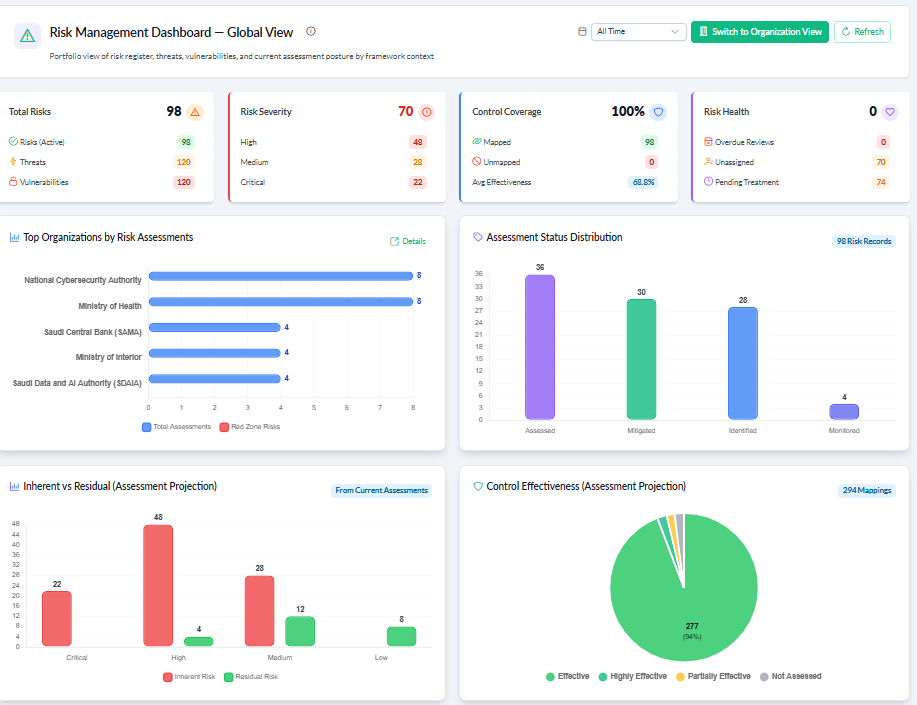Toggle the Not Assessed legend dot
917x705 pixels.
[764, 677]
